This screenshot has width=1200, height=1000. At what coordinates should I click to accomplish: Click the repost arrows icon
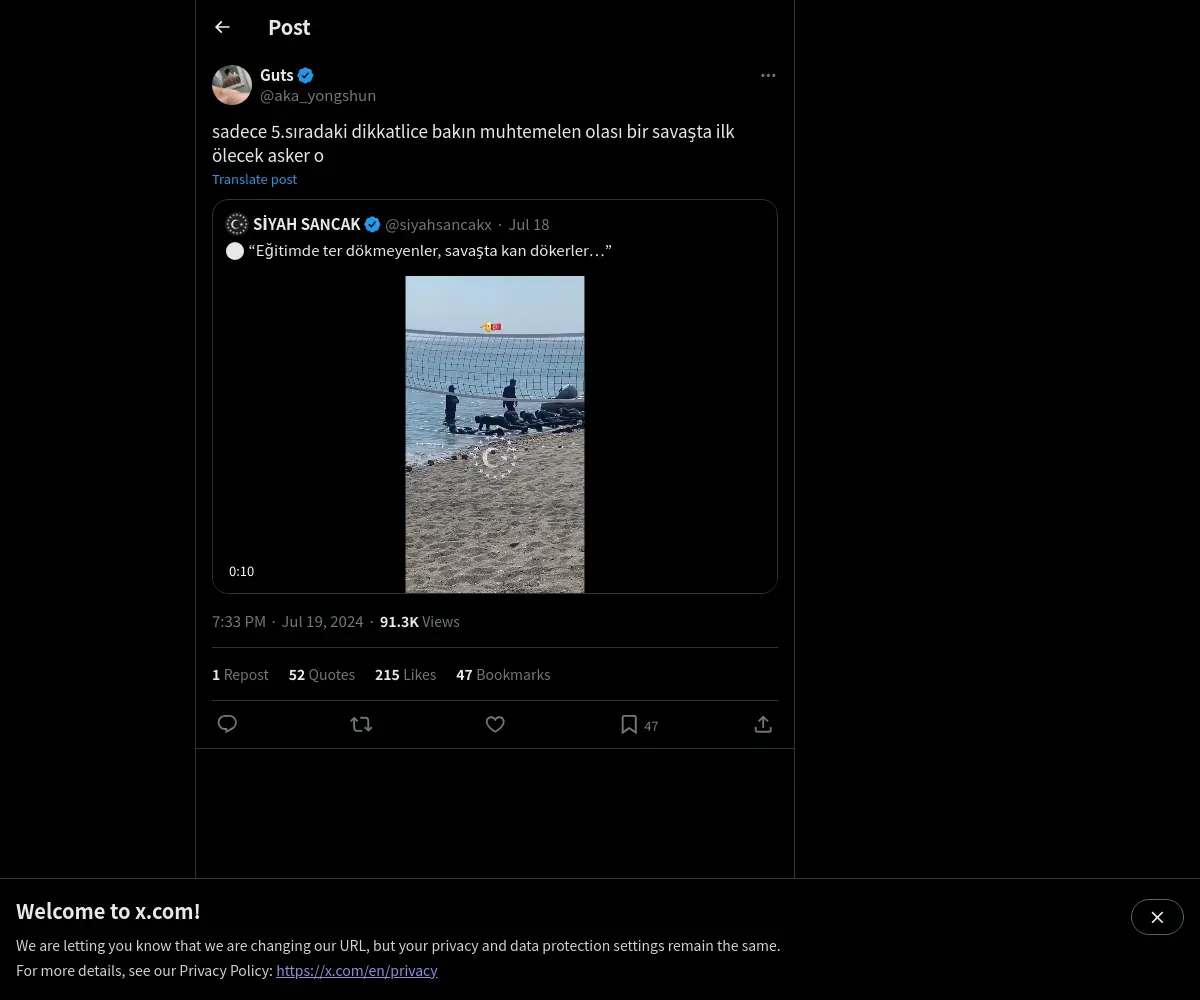tap(361, 724)
